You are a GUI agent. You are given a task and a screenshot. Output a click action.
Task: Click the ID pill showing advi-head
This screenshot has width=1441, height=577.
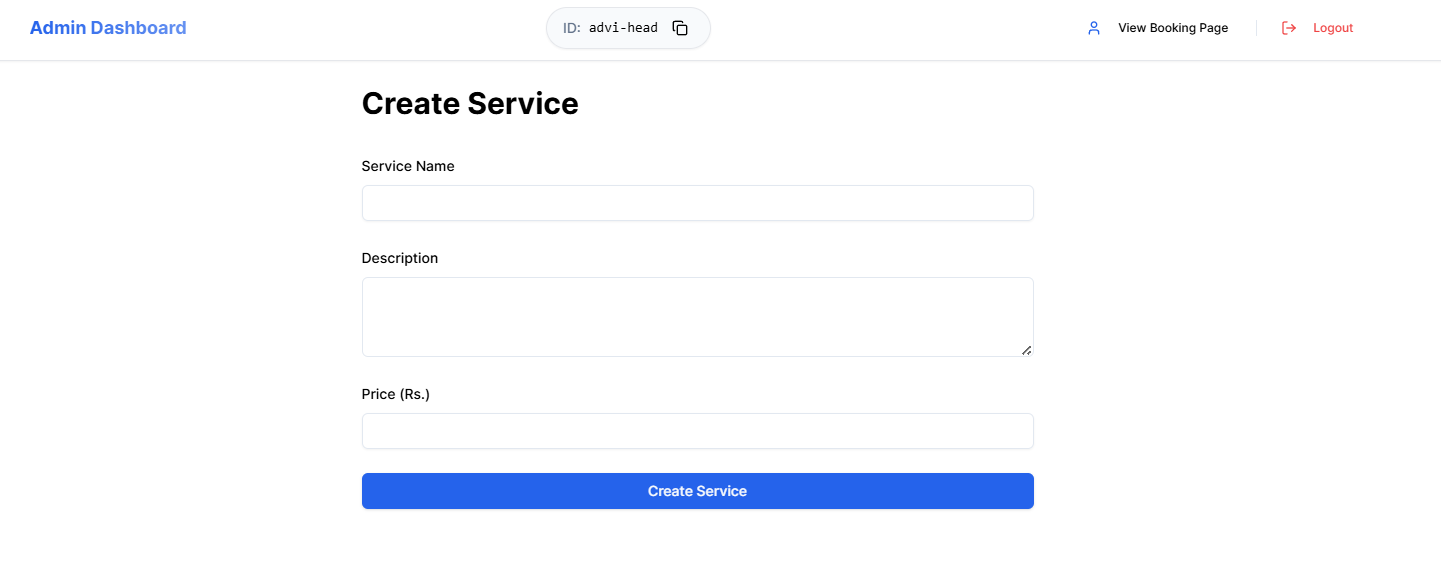pyautogui.click(x=627, y=28)
